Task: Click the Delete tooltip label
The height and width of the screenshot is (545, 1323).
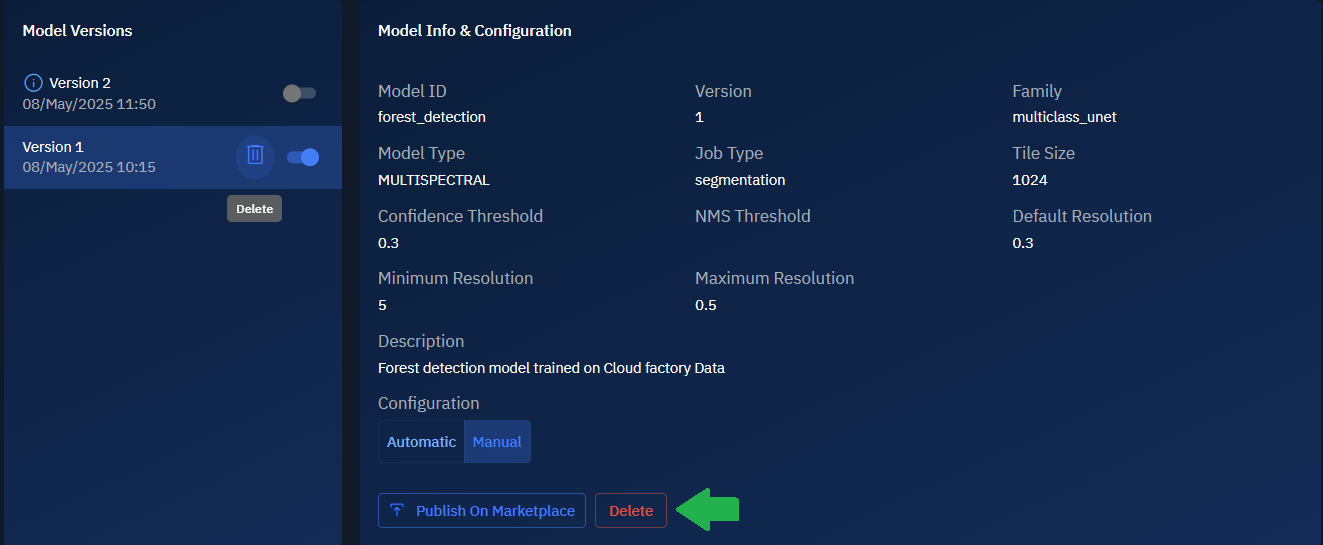Action: [x=254, y=209]
